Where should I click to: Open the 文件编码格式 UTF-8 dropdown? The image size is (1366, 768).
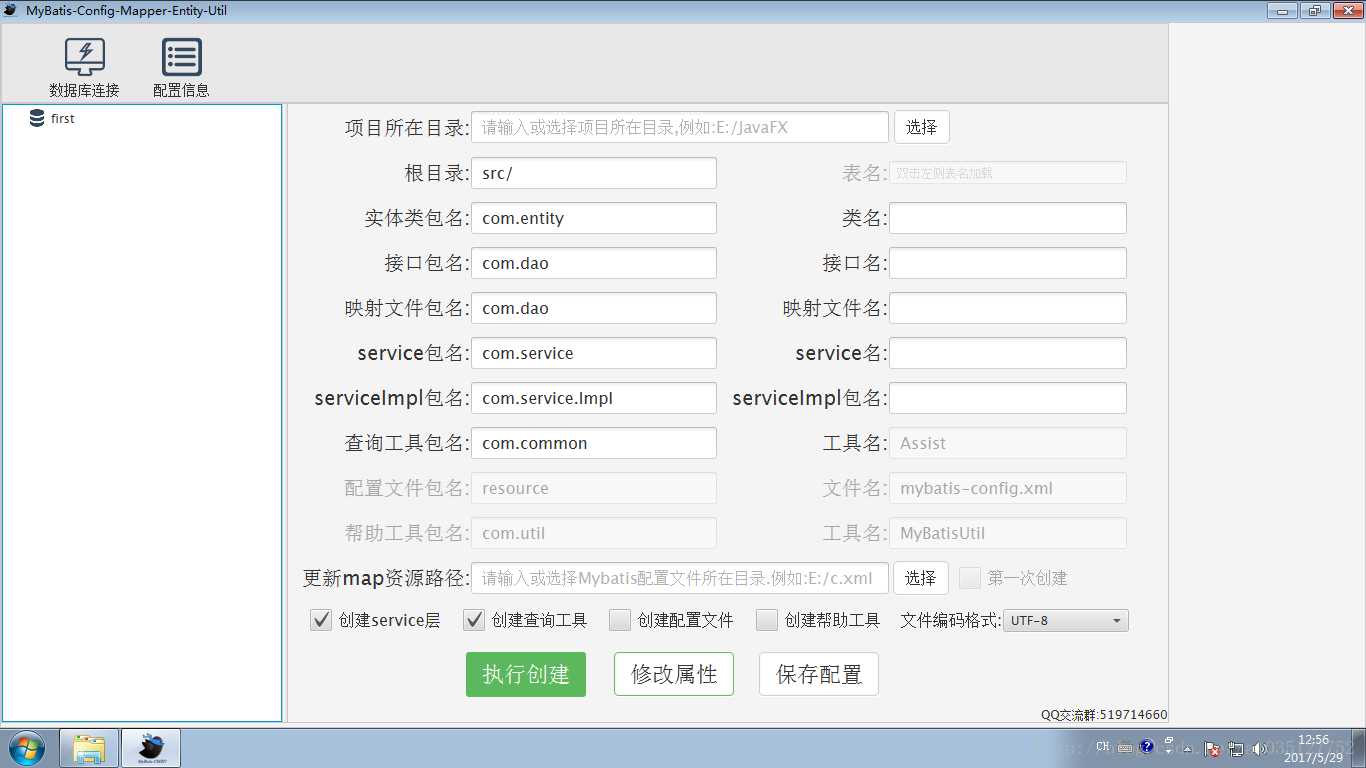pyautogui.click(x=1066, y=620)
